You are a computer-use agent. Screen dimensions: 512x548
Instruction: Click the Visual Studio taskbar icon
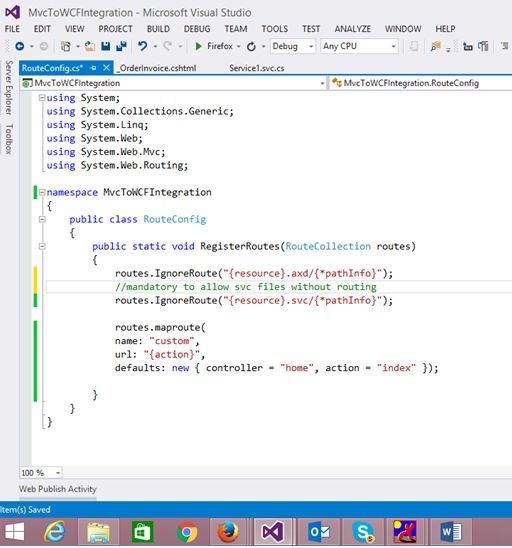coord(273,532)
